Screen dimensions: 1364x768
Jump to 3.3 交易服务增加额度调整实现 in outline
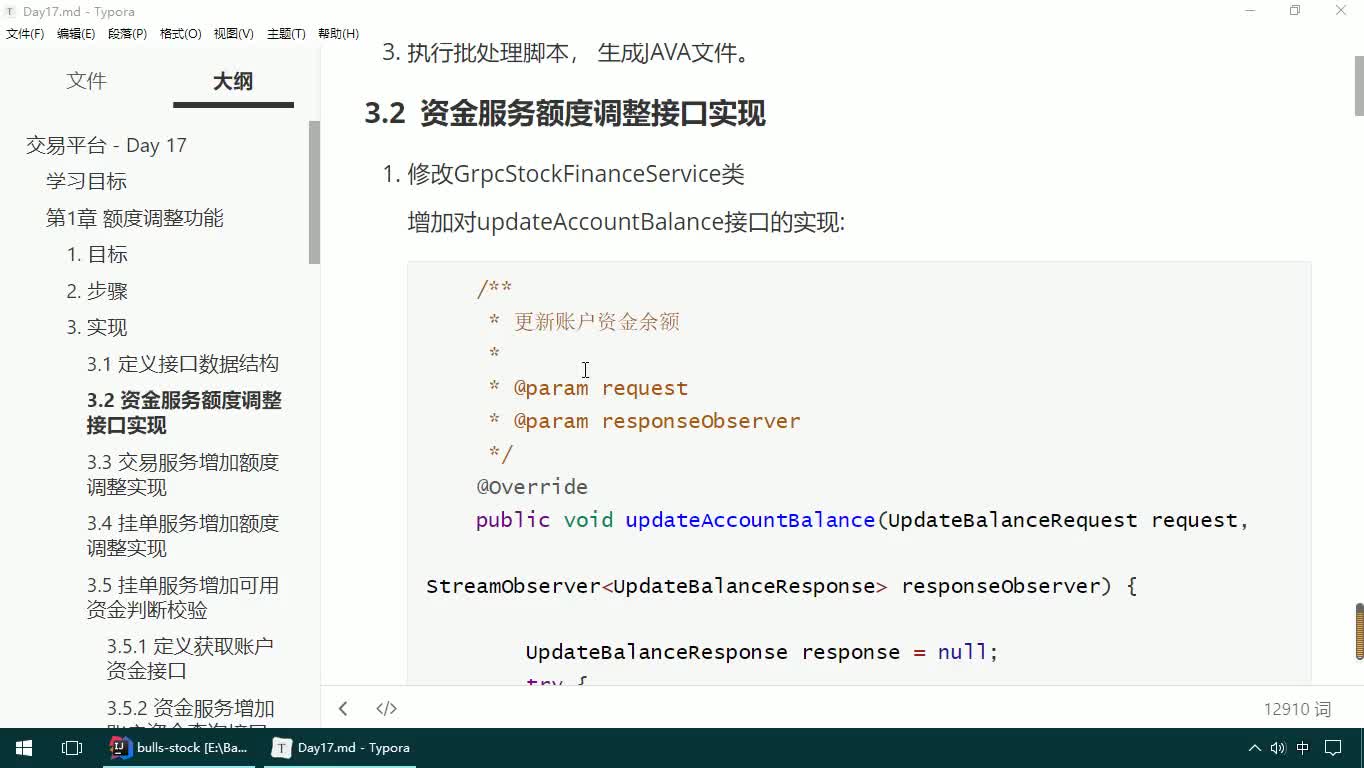pos(183,475)
